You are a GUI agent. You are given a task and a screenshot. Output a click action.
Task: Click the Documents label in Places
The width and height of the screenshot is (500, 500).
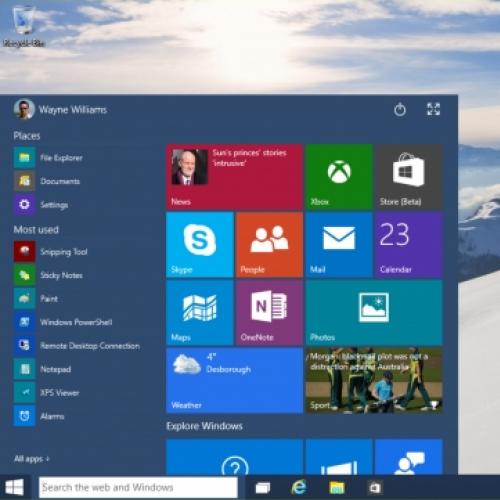(60, 181)
